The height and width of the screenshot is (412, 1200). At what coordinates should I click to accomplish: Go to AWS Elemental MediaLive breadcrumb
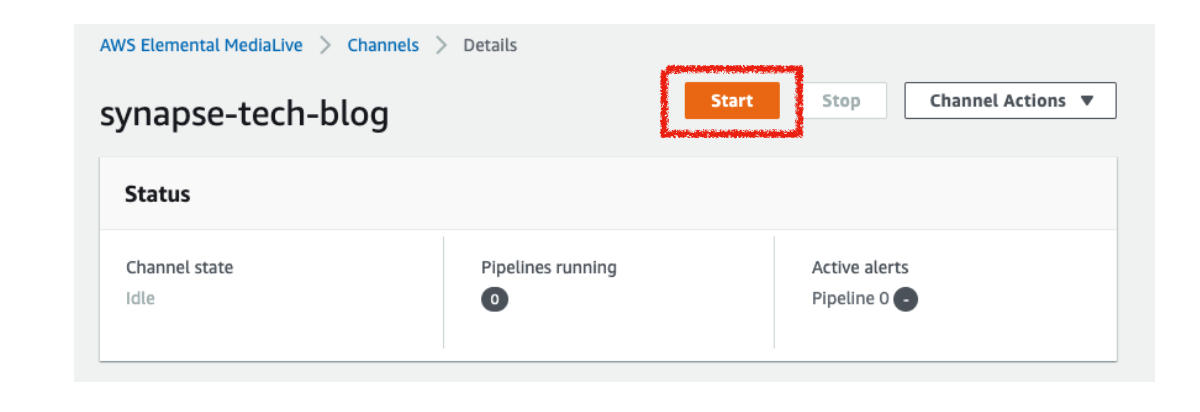pyautogui.click(x=201, y=46)
